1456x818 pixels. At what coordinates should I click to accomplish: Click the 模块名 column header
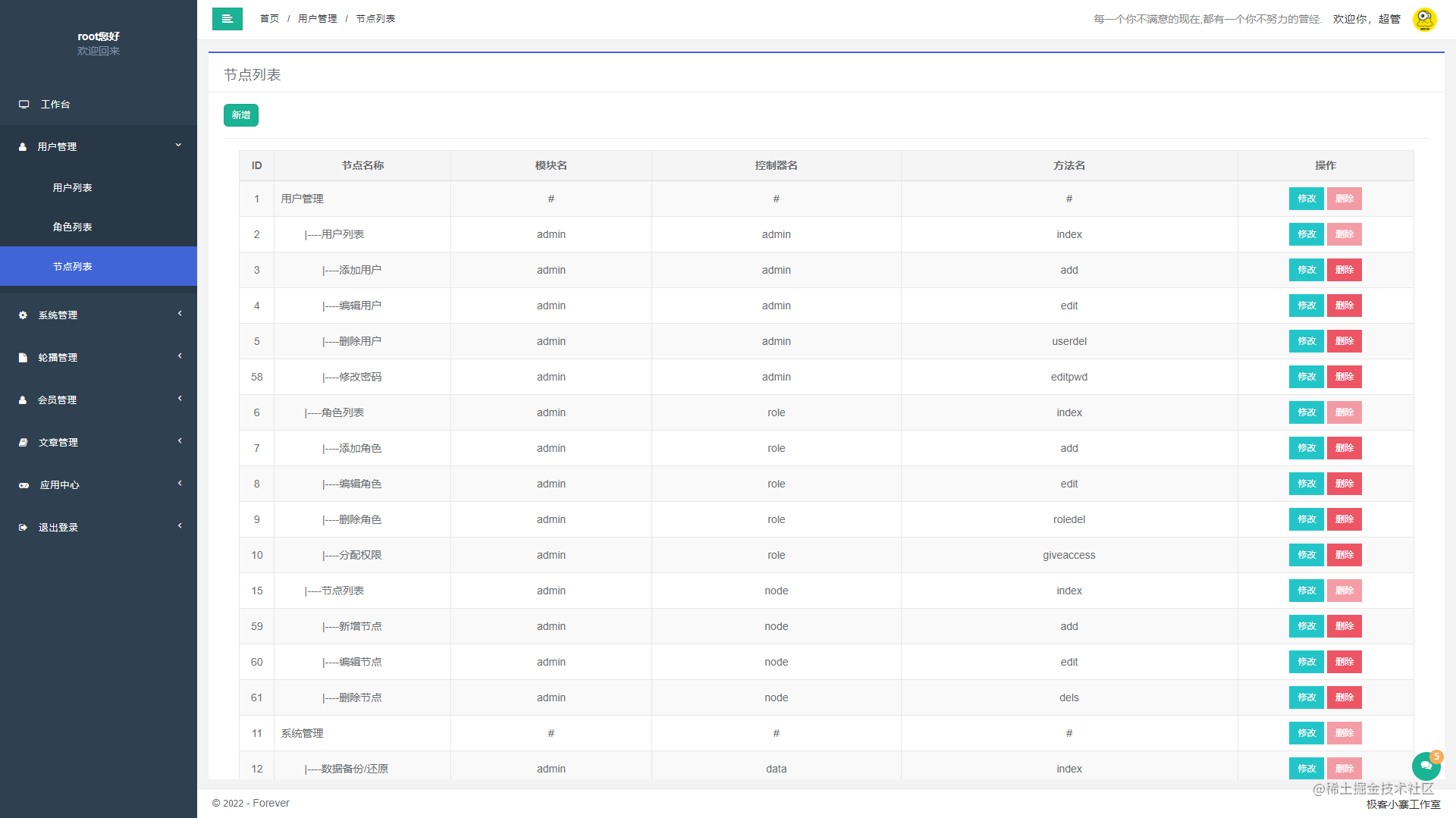pyautogui.click(x=551, y=165)
